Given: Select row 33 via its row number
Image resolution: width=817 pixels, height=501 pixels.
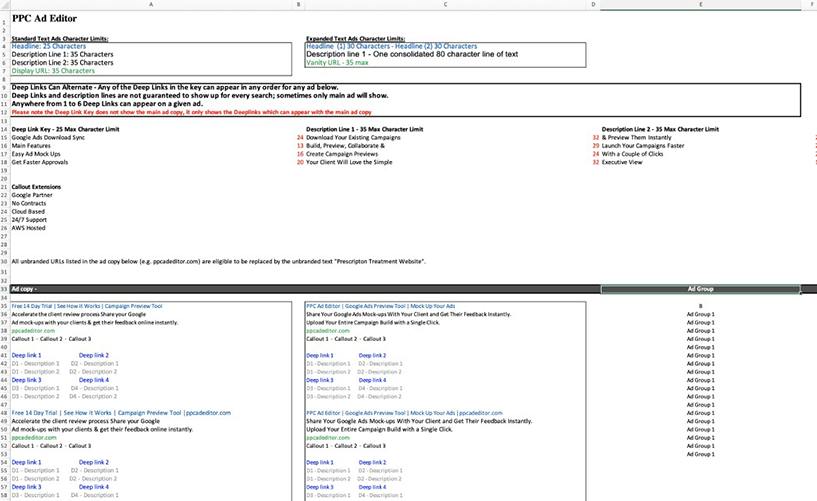Looking at the screenshot, I should pos(4,288).
